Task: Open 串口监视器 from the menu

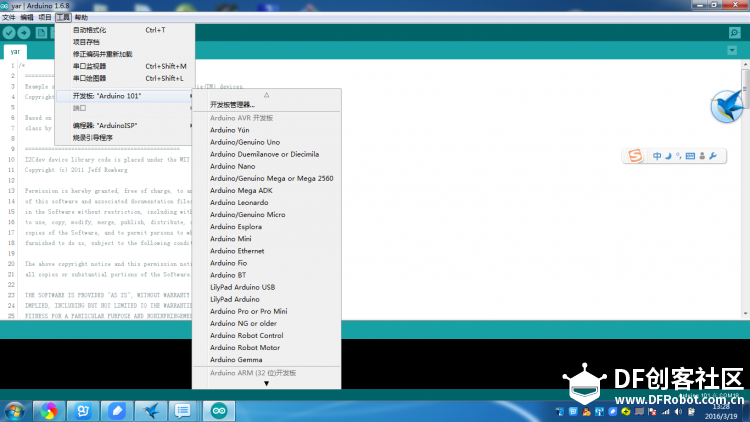Action: point(125,66)
